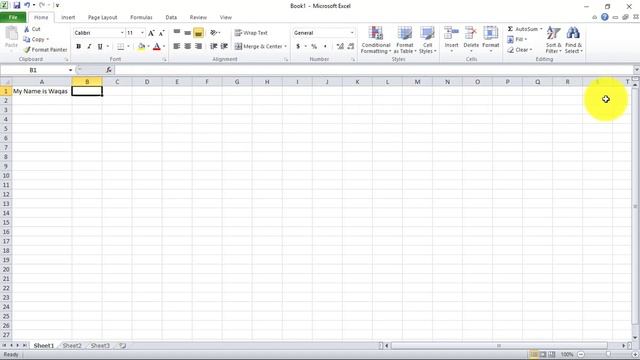The image size is (640, 360).
Task: Open the File tab
Action: pos(13,17)
